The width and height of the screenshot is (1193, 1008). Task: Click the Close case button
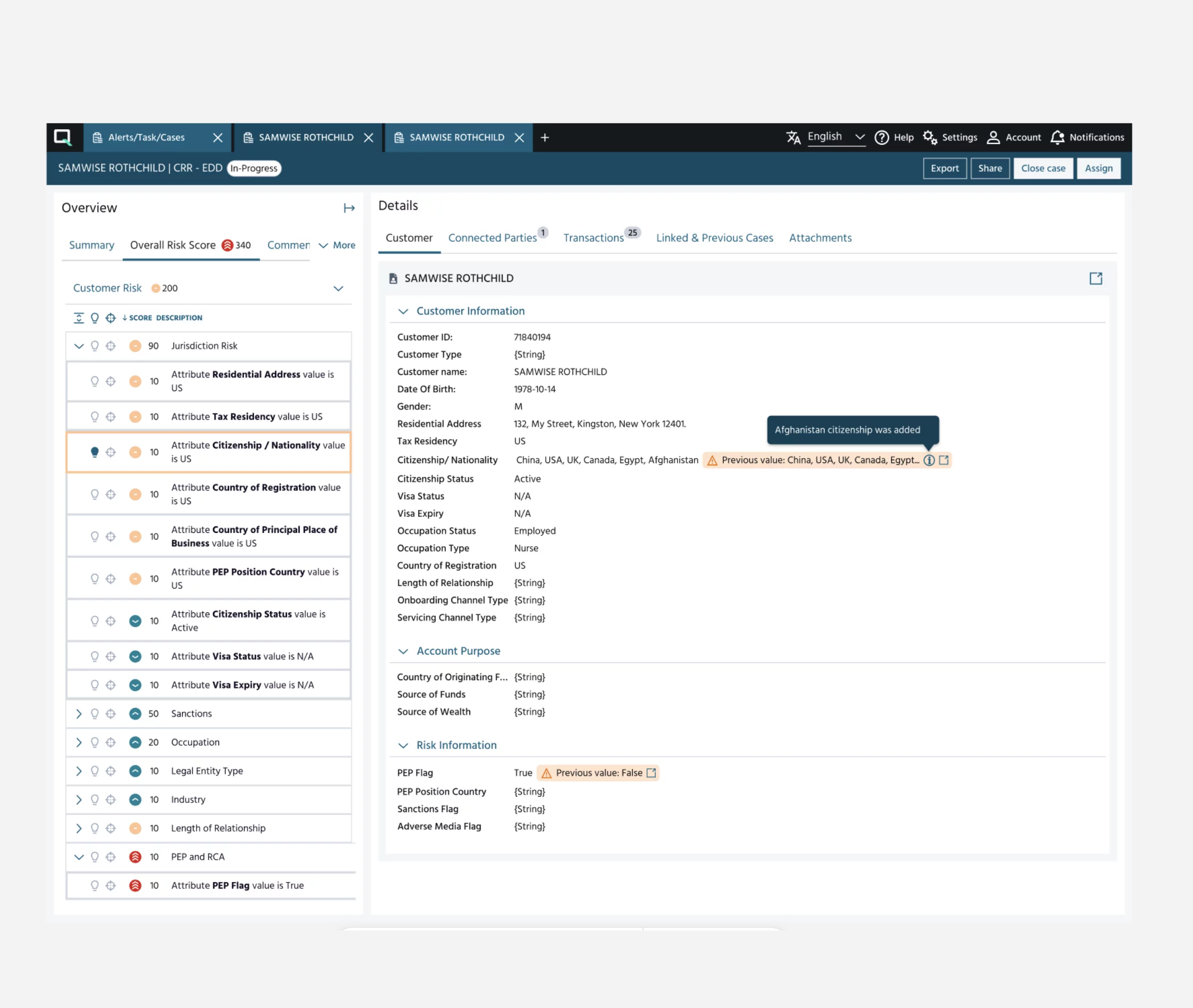pos(1042,168)
